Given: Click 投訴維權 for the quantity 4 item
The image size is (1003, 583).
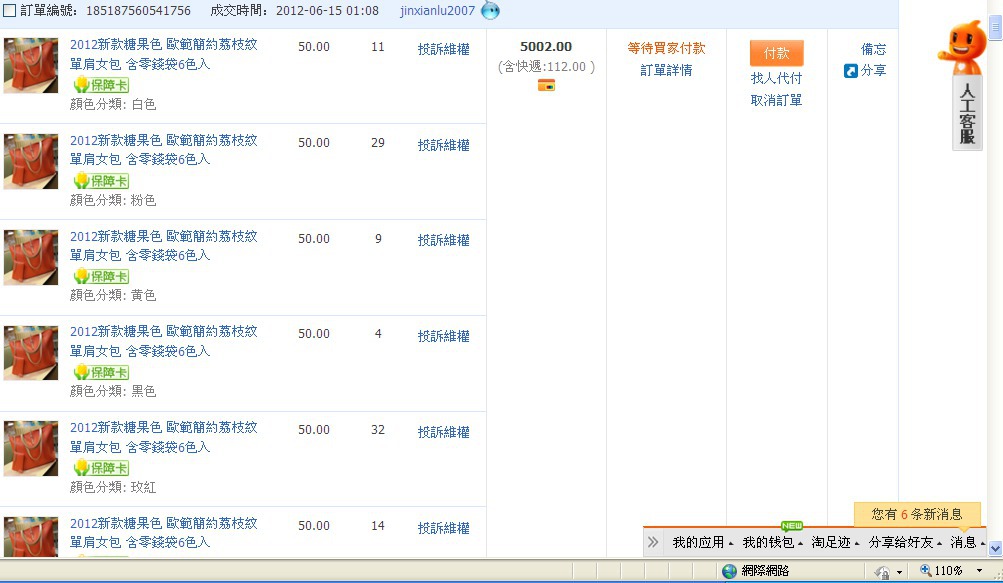Looking at the screenshot, I should click(444, 336).
